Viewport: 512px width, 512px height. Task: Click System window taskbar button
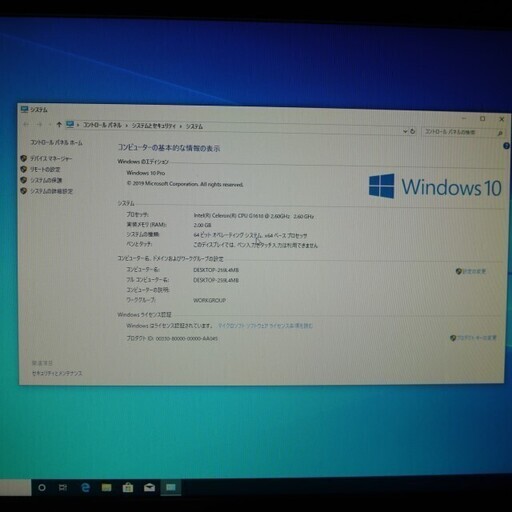coord(171,488)
